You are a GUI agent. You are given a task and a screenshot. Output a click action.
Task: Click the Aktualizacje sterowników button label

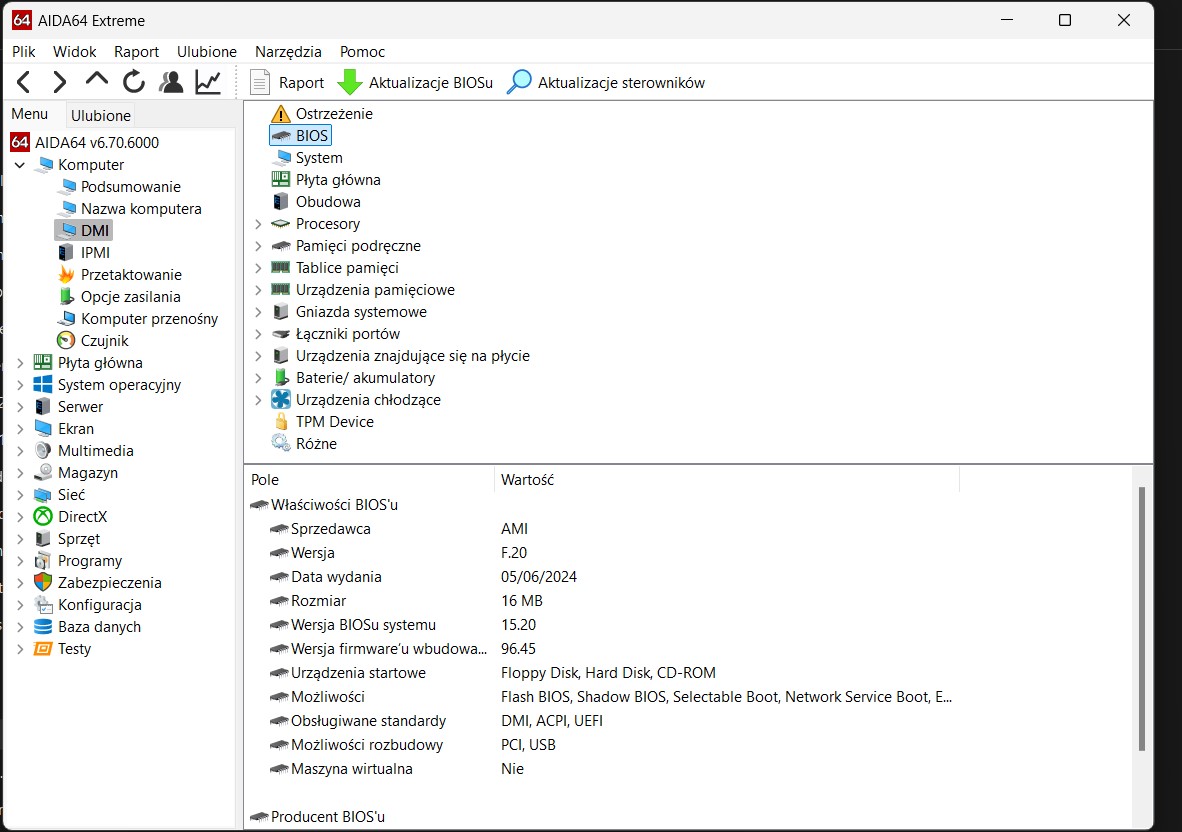coord(622,83)
